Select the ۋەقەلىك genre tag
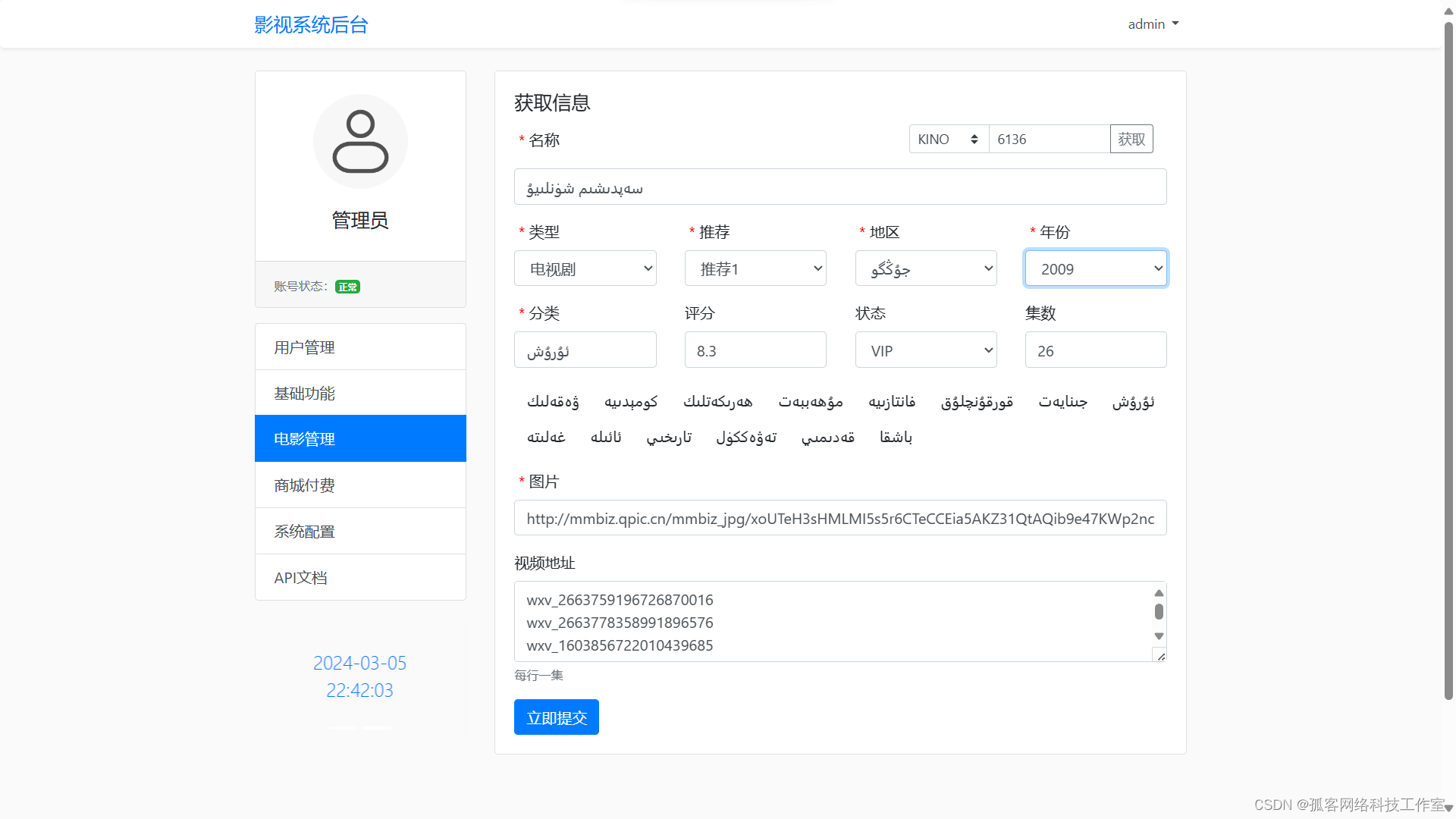 553,402
